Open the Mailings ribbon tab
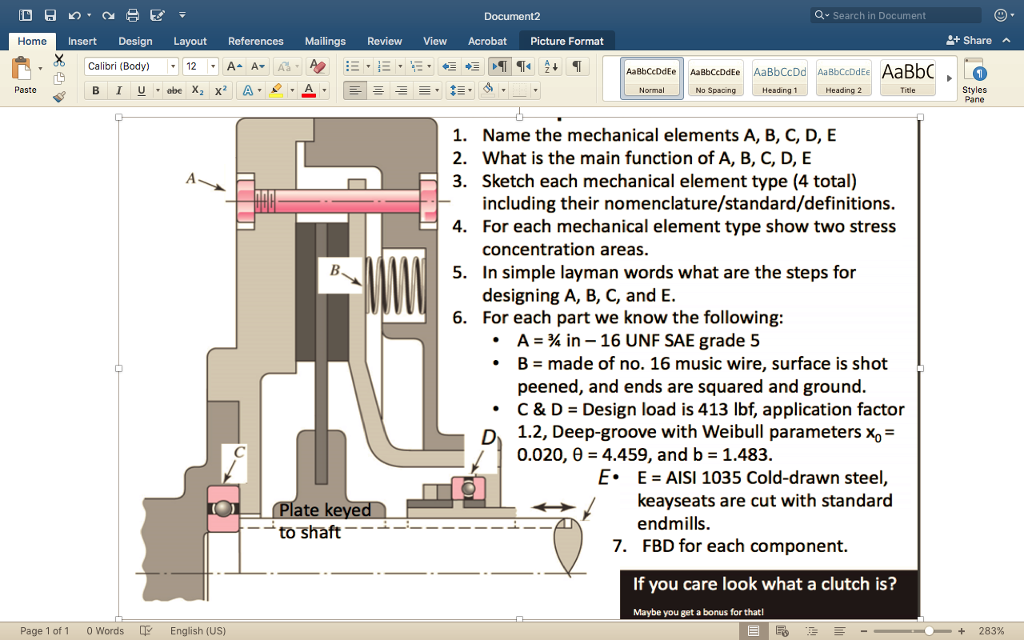1024x640 pixels. [x=326, y=41]
